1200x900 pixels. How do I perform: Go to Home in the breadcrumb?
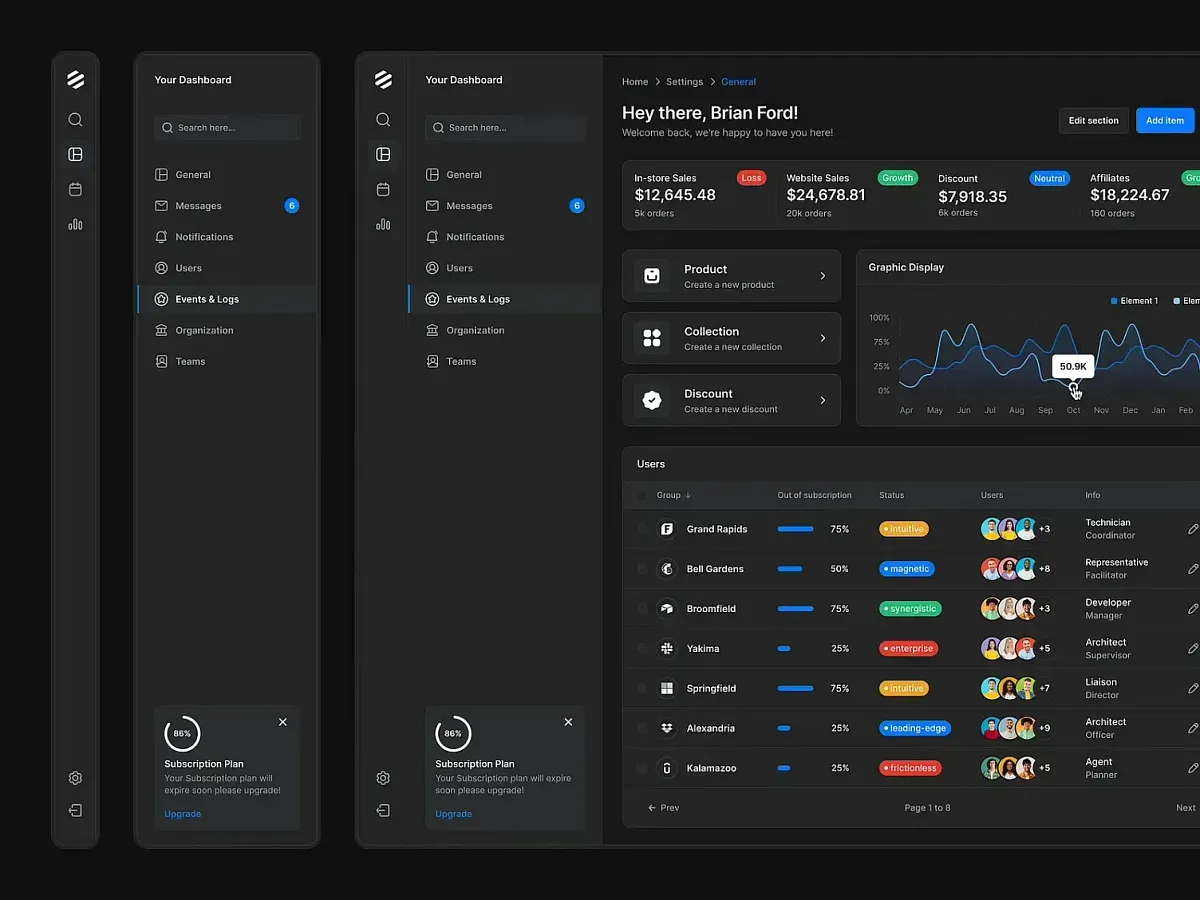click(635, 82)
